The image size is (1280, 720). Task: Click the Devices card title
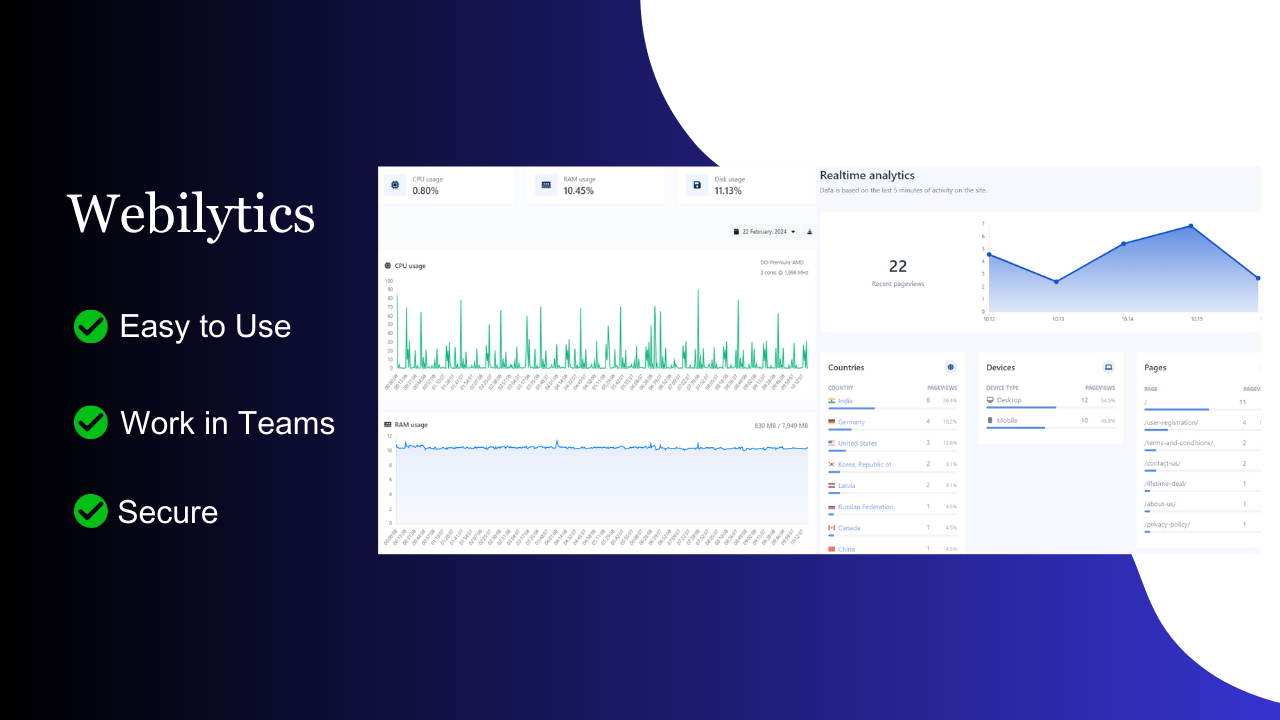click(1001, 367)
